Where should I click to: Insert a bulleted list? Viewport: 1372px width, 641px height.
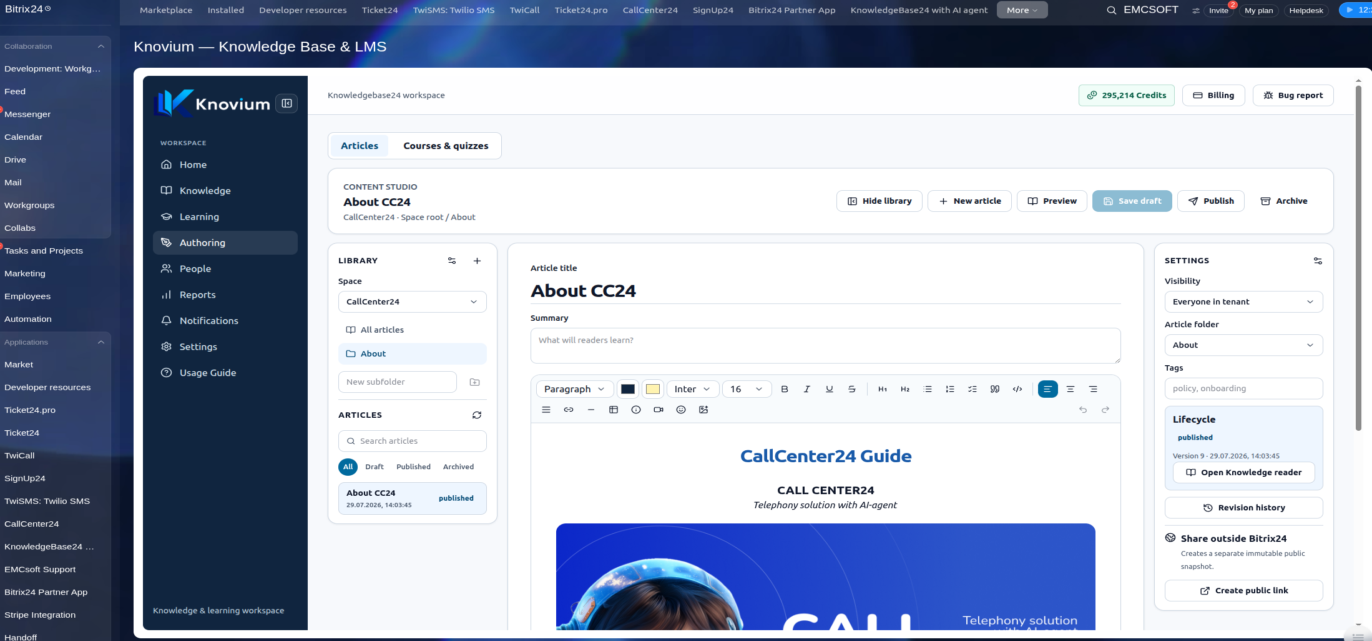pos(927,389)
